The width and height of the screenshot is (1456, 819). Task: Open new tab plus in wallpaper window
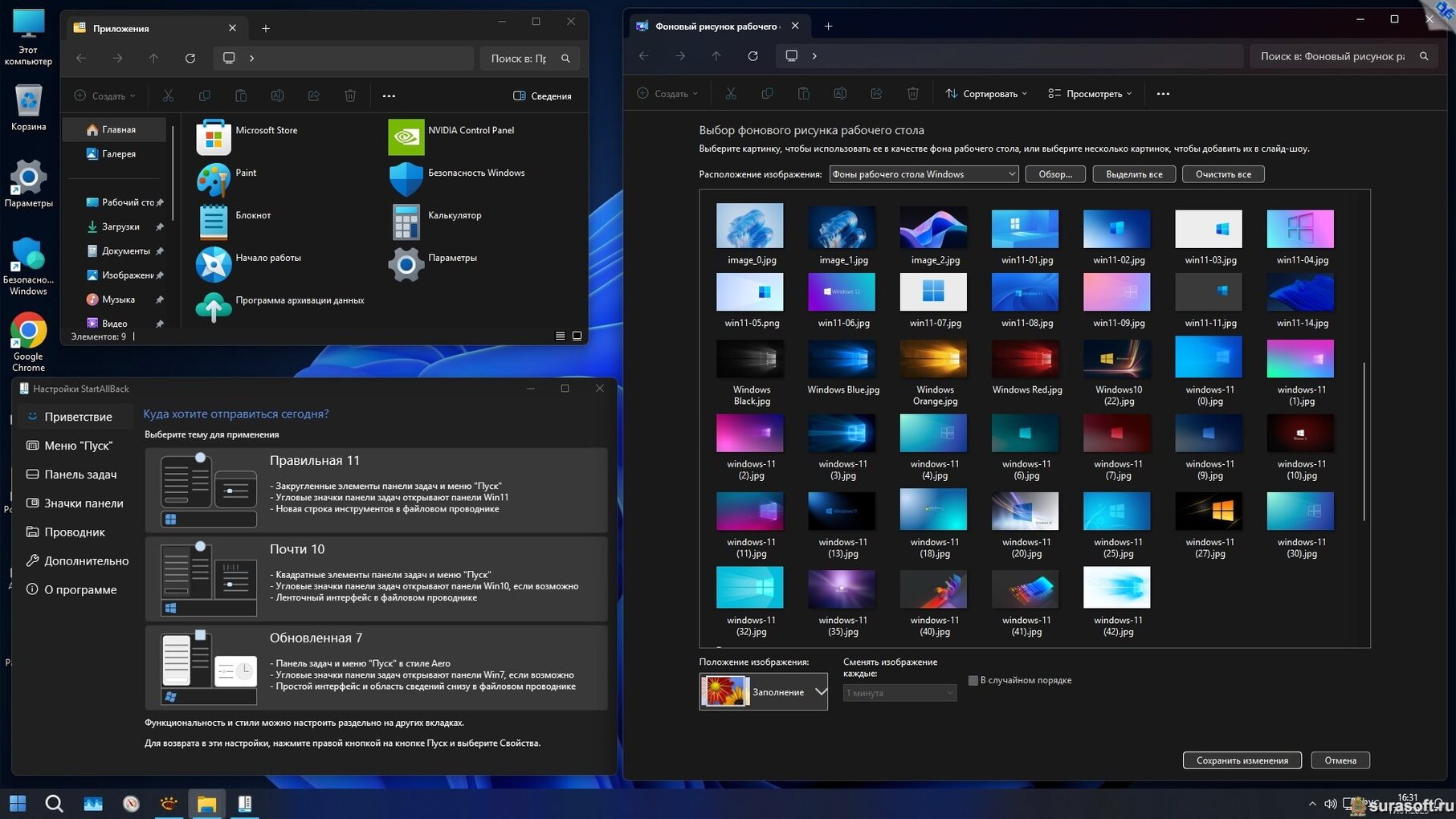(x=828, y=26)
